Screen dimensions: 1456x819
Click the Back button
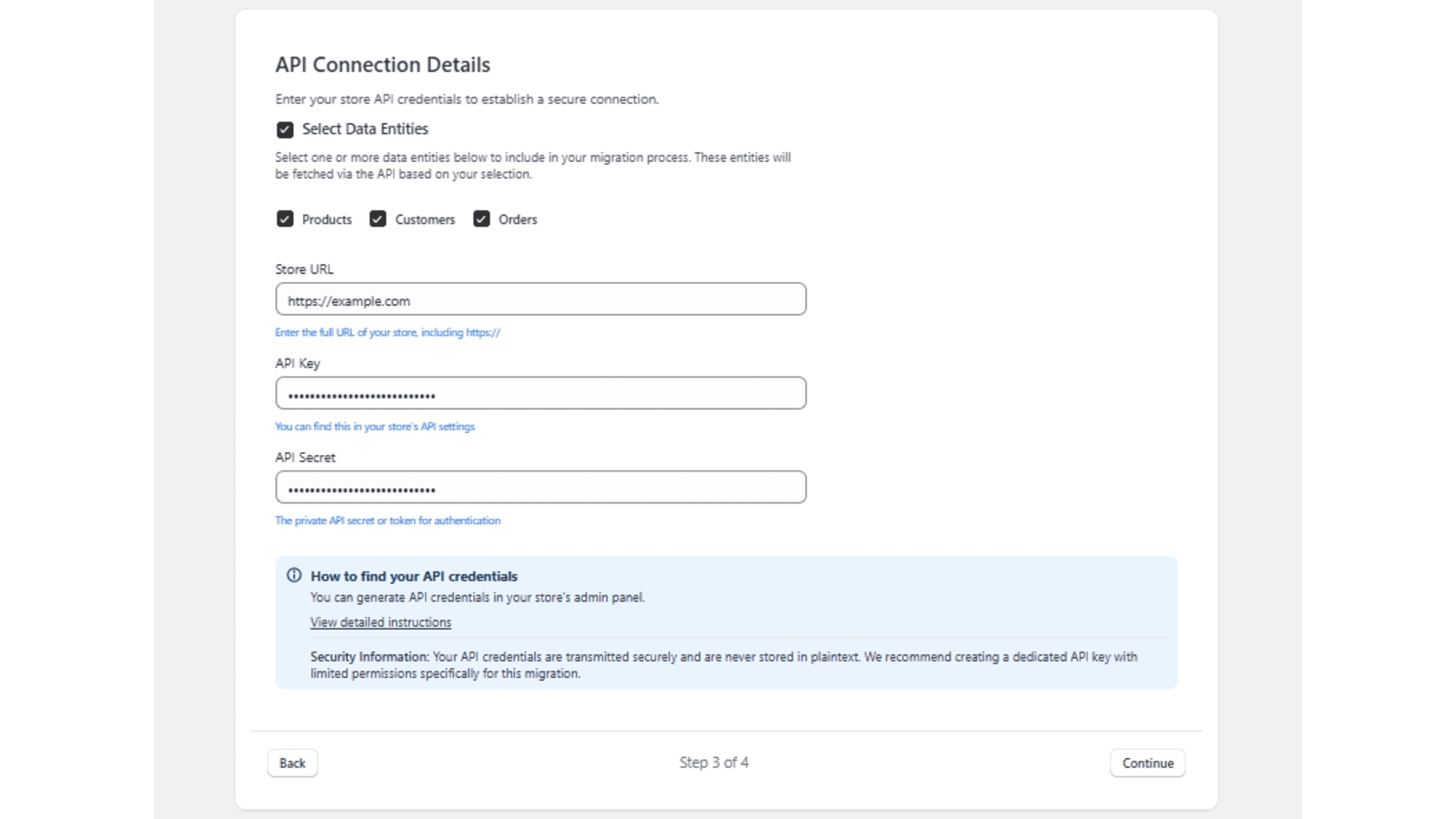[x=292, y=763]
